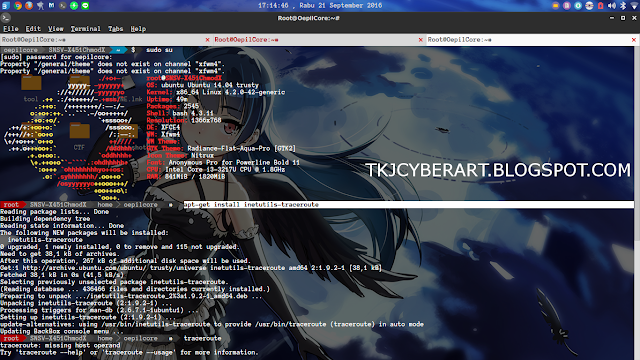Screen dimensions: 640x360
Task: Launch terminal from the panel launcher
Action: point(62,5)
